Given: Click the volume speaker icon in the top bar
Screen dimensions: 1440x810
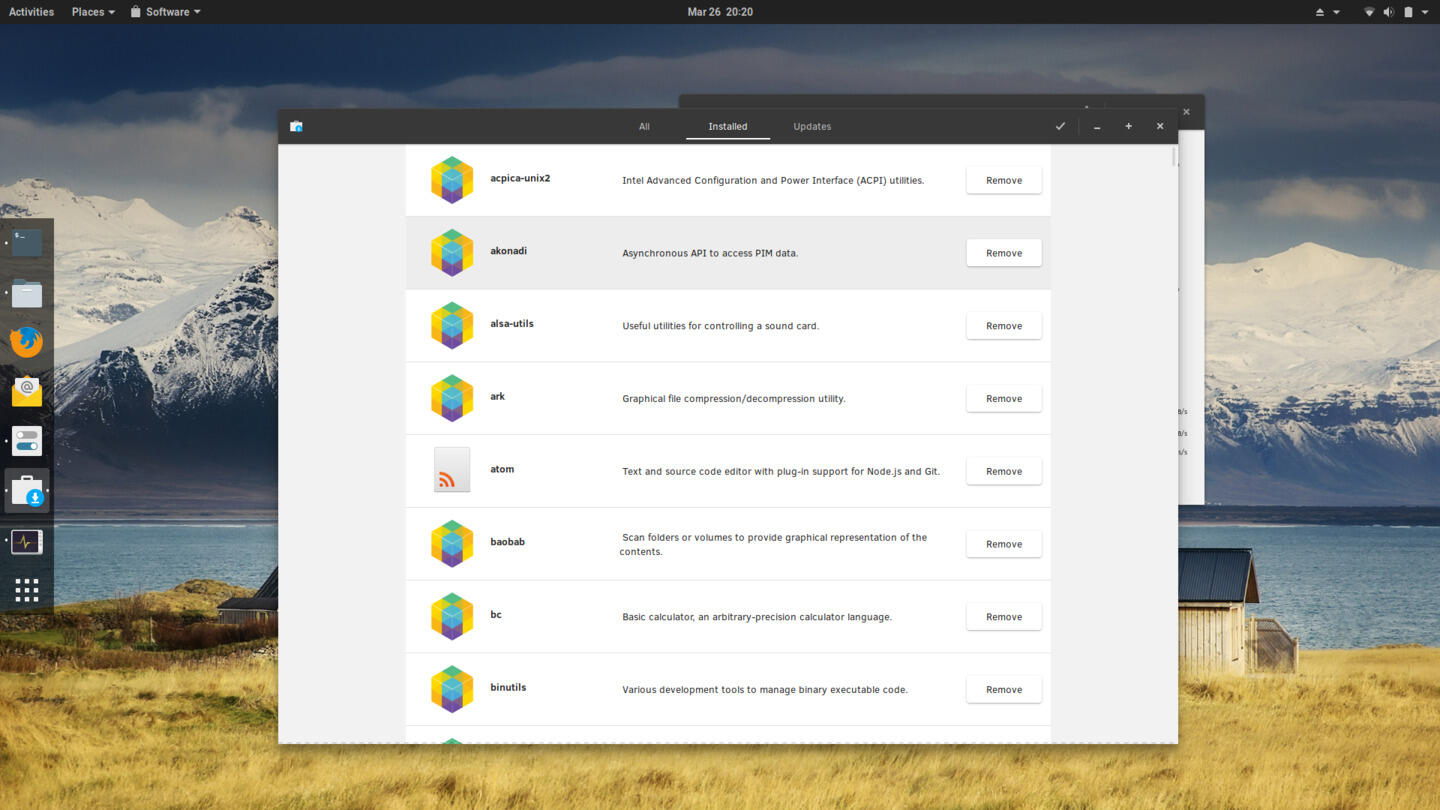Looking at the screenshot, I should (x=1388, y=12).
